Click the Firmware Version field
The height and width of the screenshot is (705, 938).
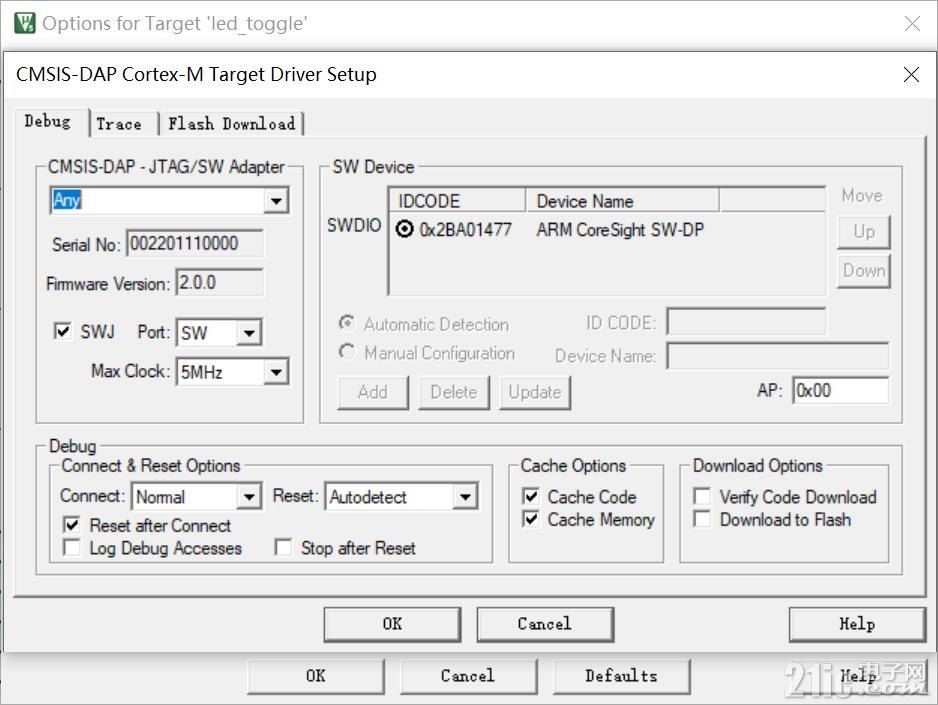[219, 282]
